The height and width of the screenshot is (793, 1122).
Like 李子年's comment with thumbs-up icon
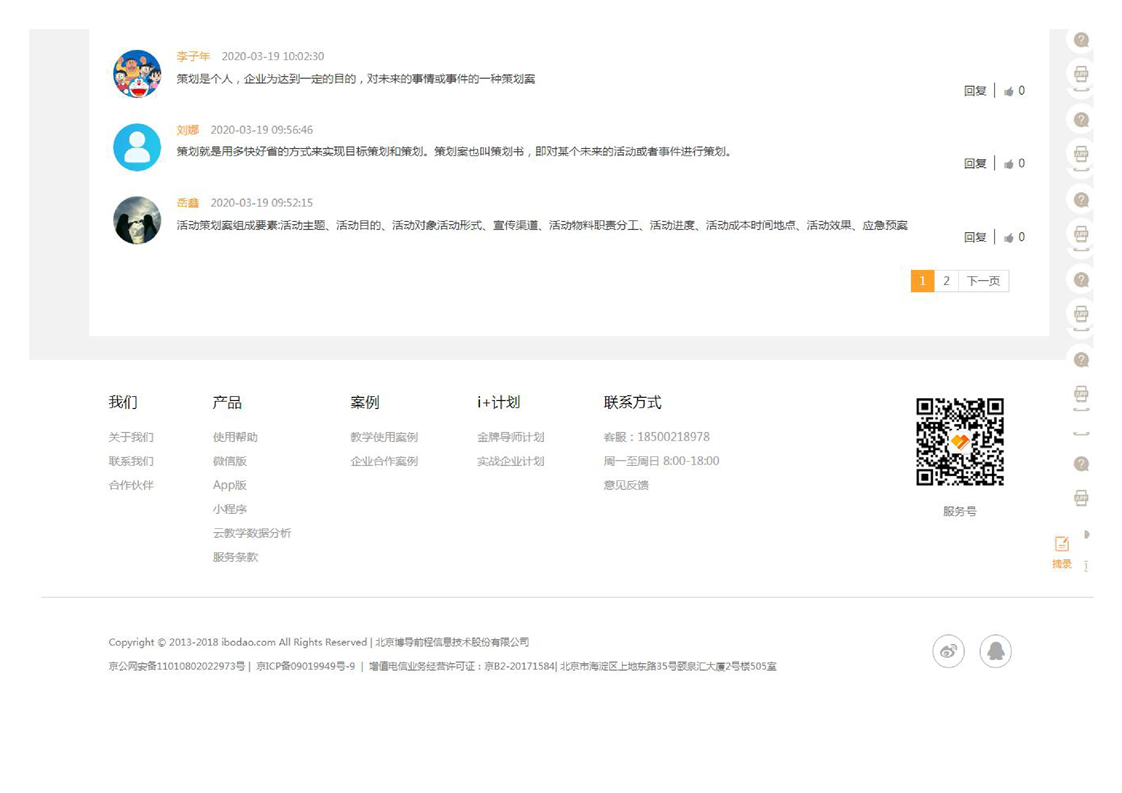point(1009,91)
